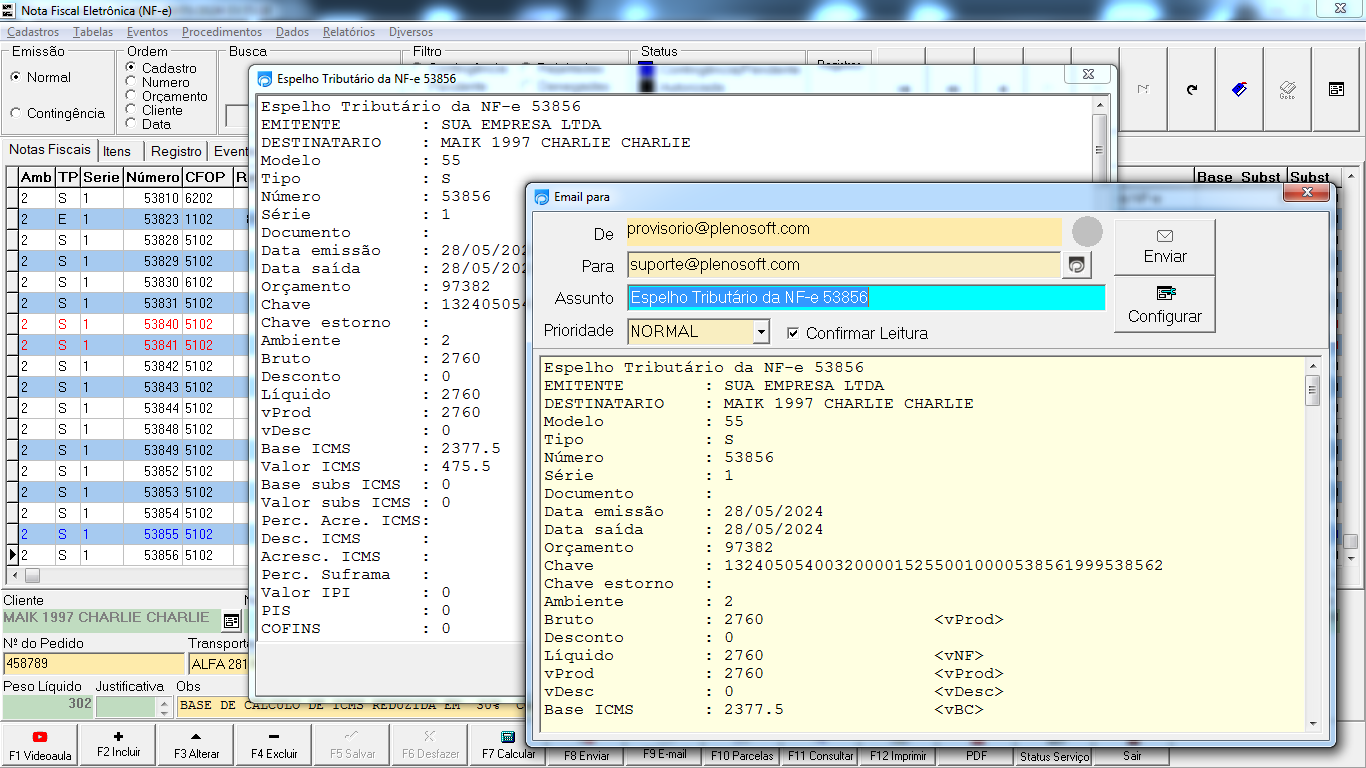Click the Para email address field
The image size is (1366, 768).
pos(844,265)
